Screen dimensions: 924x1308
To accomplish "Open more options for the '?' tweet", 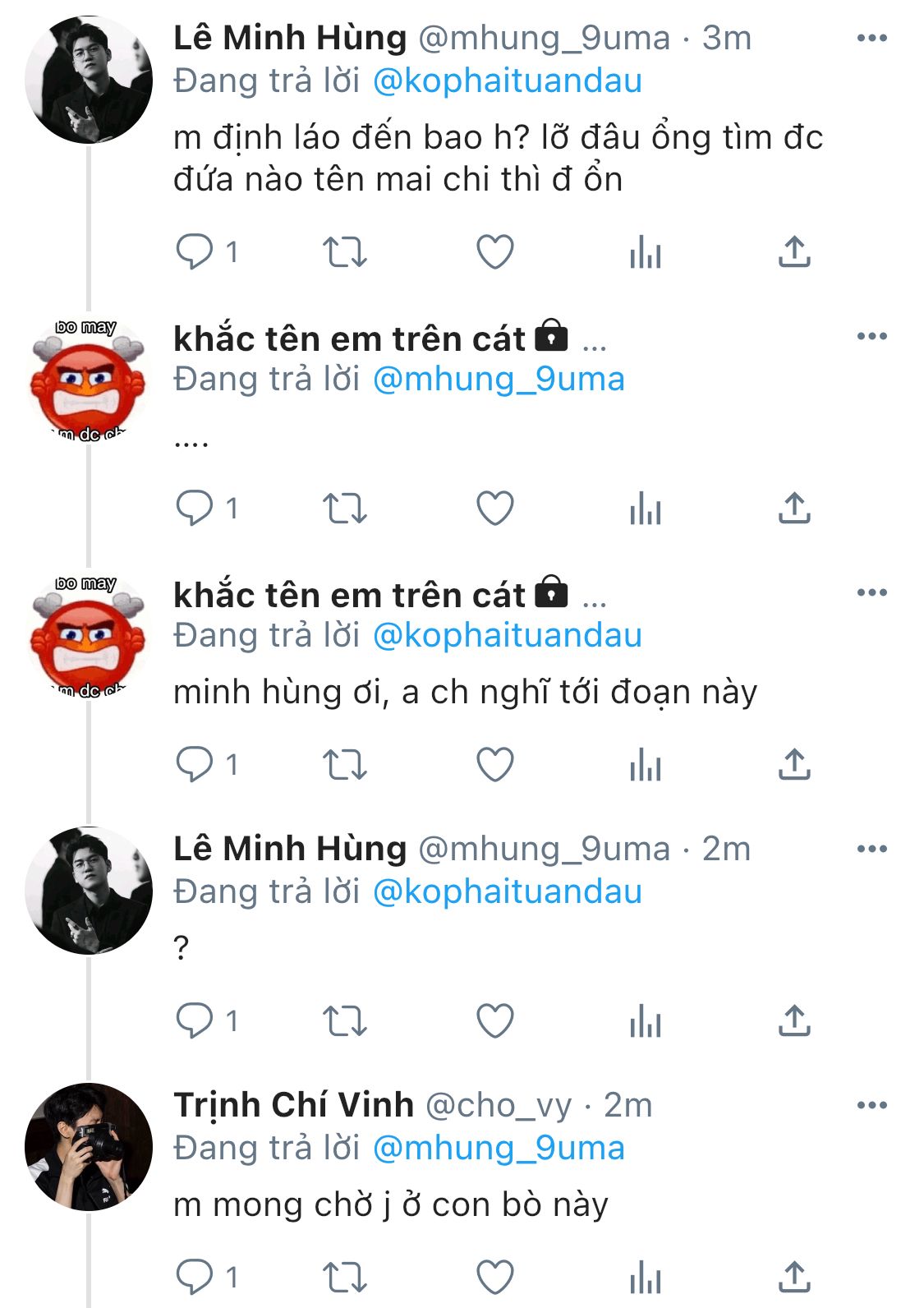I will pos(871,849).
